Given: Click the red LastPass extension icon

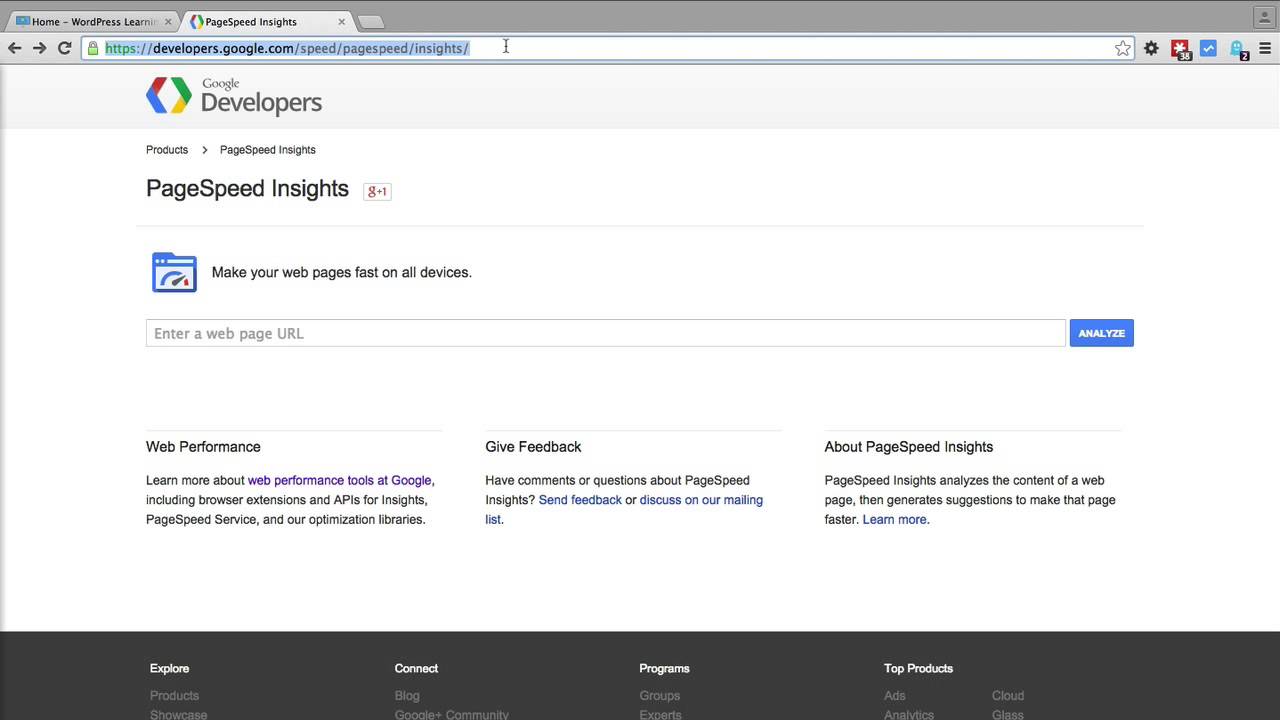Looking at the screenshot, I should pos(1180,48).
